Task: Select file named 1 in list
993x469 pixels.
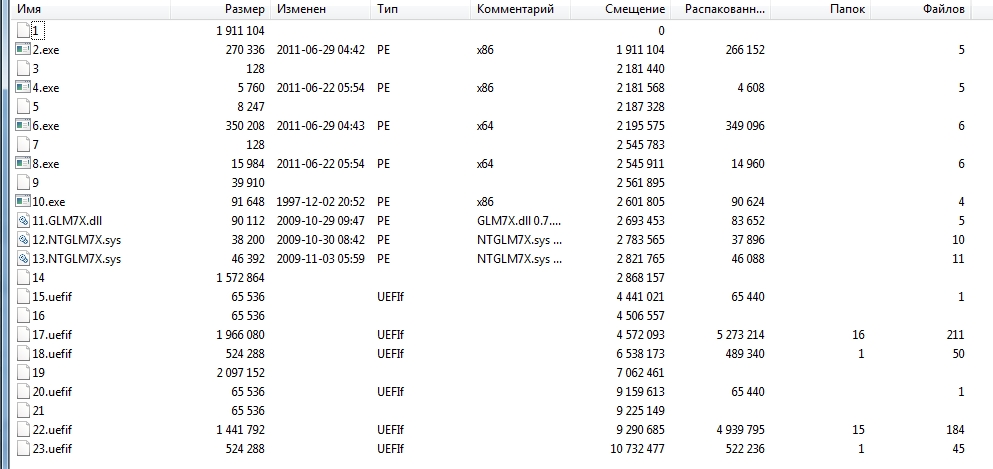Action: tap(35, 30)
